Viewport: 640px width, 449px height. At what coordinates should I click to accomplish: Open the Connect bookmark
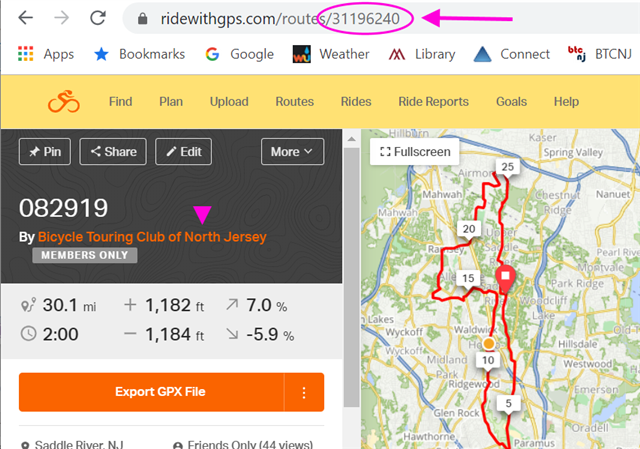click(x=512, y=54)
